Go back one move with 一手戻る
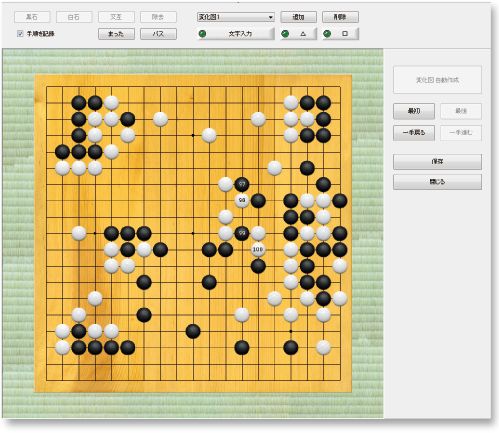 pos(414,133)
